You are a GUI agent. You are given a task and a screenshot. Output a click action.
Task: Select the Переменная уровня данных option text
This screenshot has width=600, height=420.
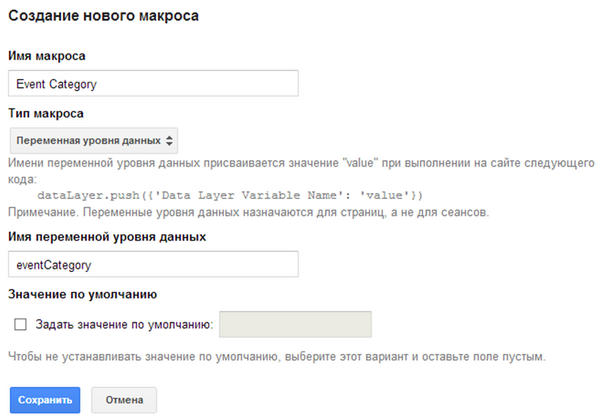87,140
